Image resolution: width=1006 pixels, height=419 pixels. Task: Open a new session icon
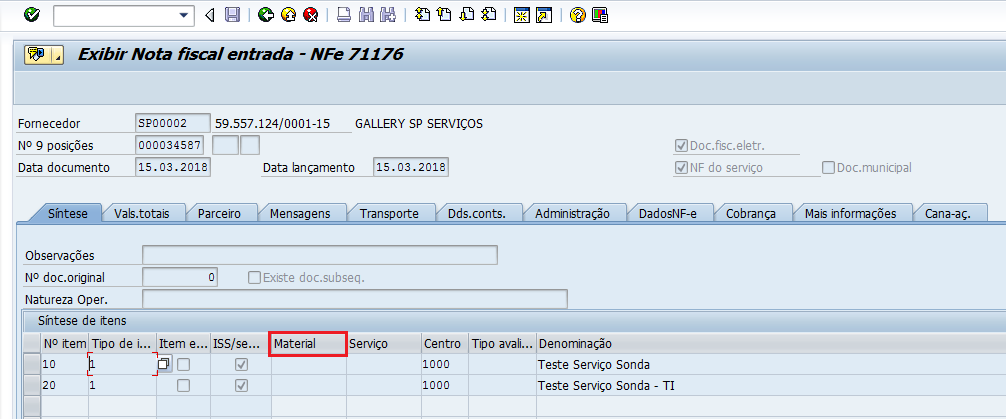coord(522,15)
